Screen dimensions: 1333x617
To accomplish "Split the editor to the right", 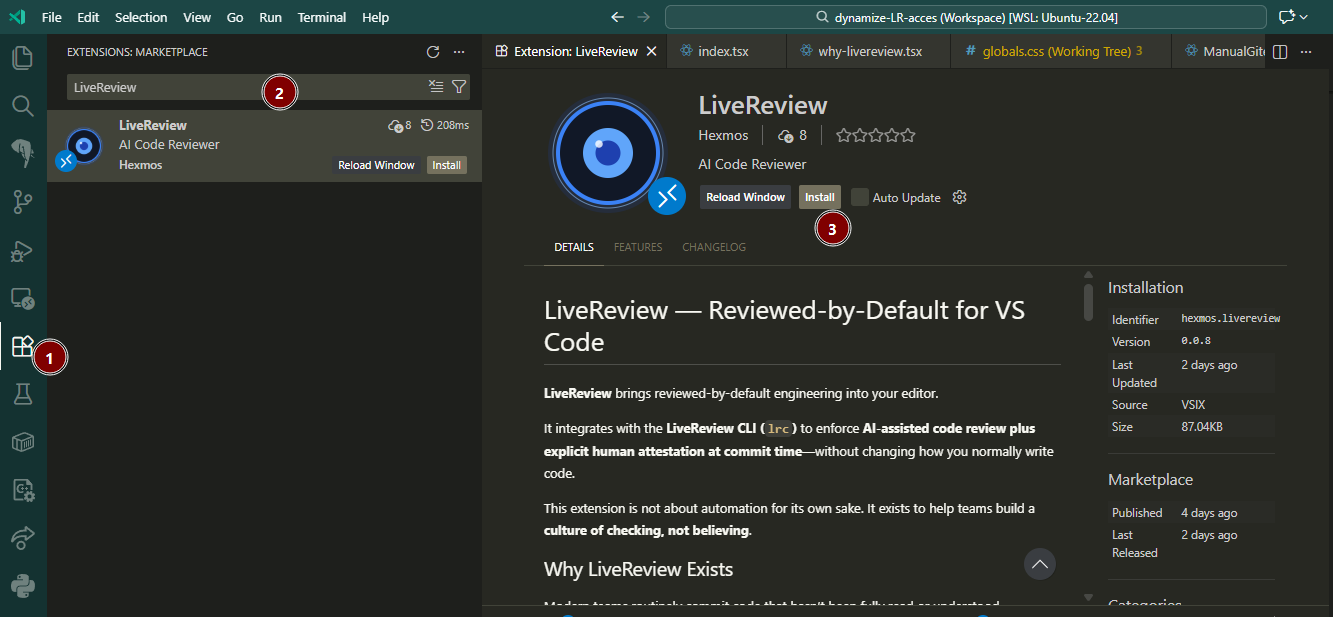I will pos(1280,52).
